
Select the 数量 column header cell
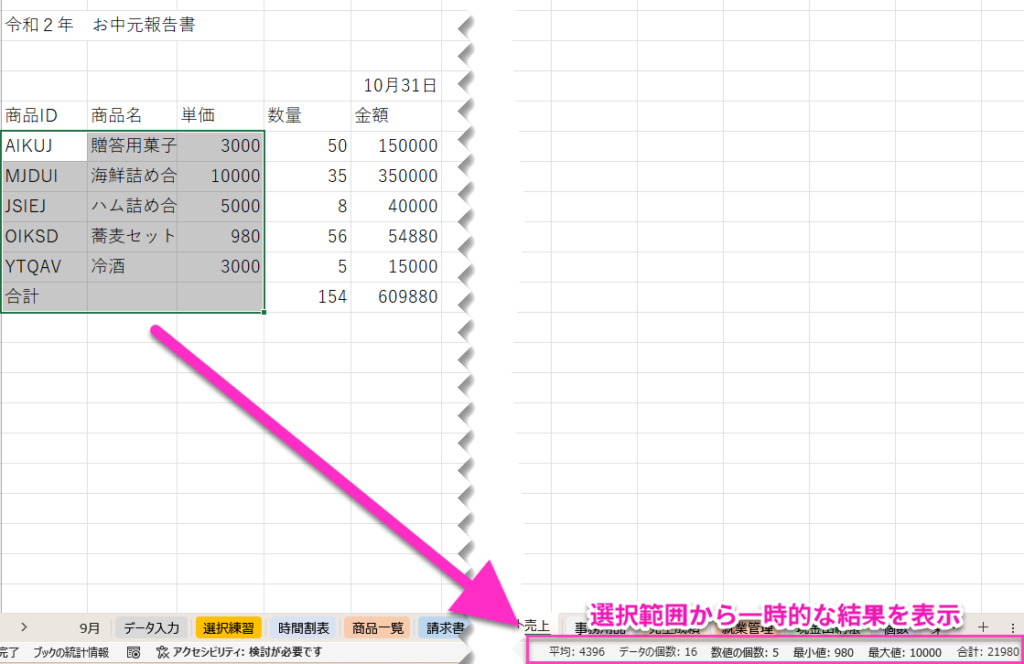308,116
